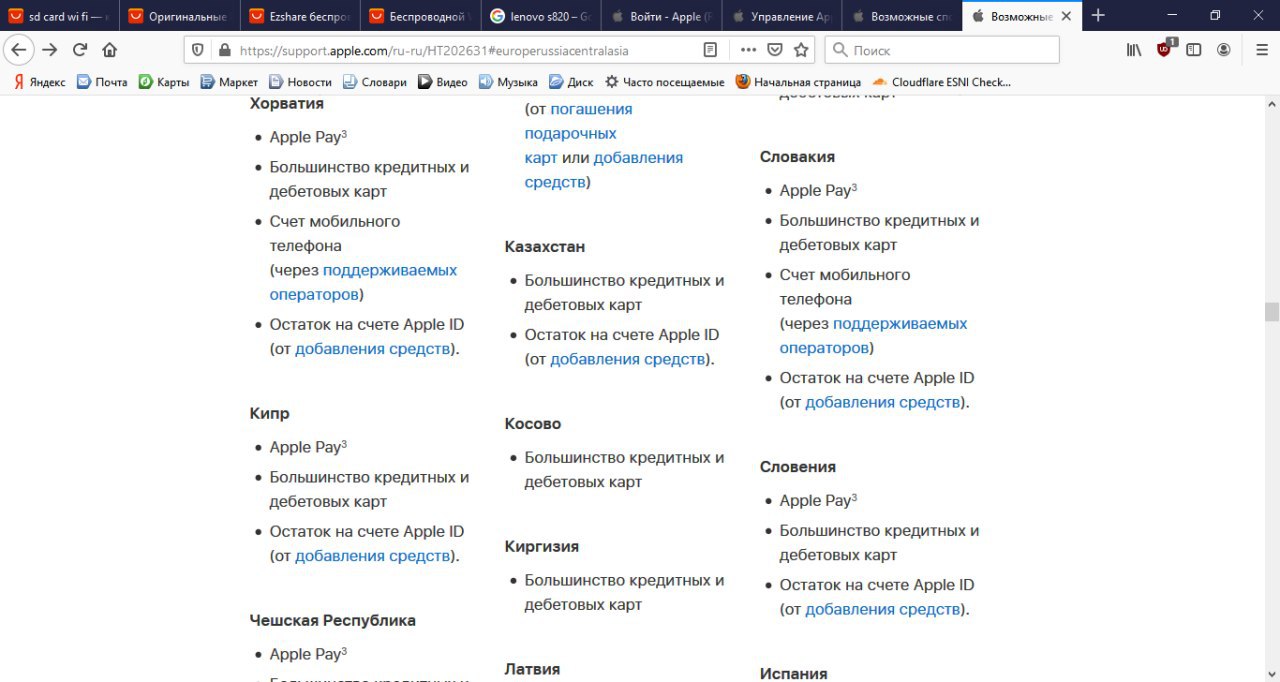This screenshot has height=682, width=1280.
Task: Open поддерживаемых операторов link under Хорватия
Action: tap(363, 282)
